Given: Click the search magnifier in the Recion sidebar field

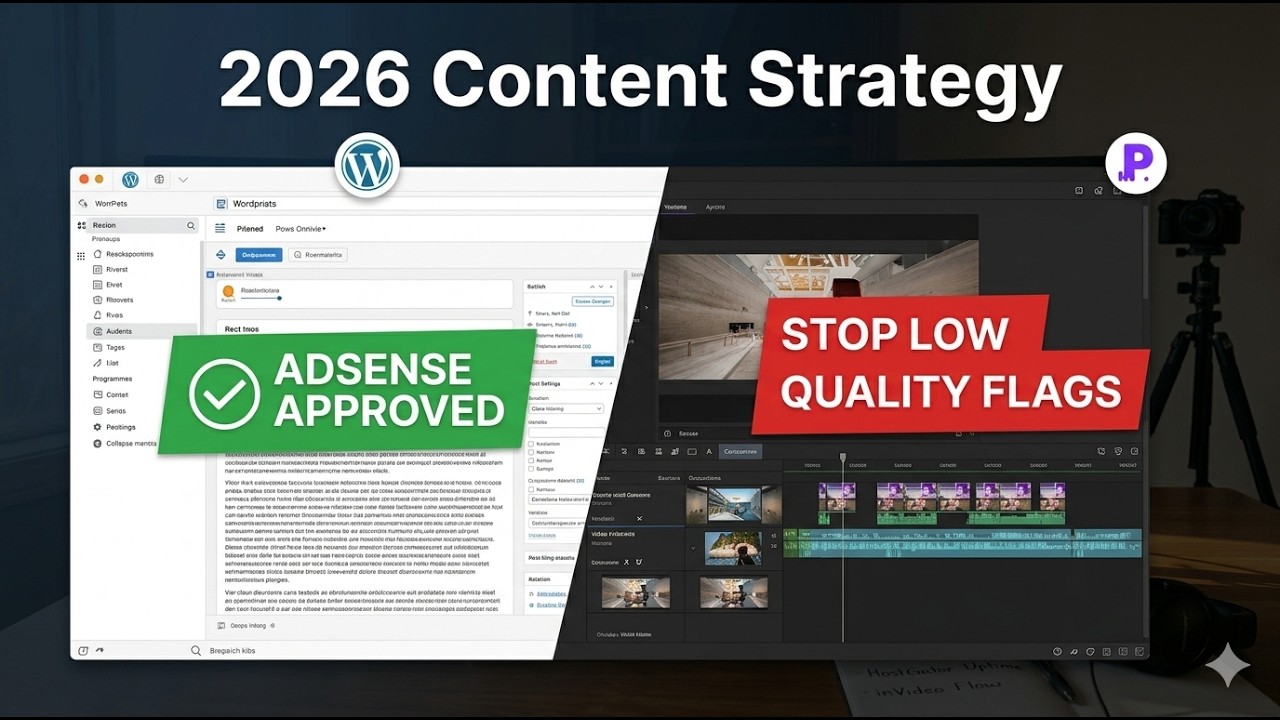Looking at the screenshot, I should 190,226.
